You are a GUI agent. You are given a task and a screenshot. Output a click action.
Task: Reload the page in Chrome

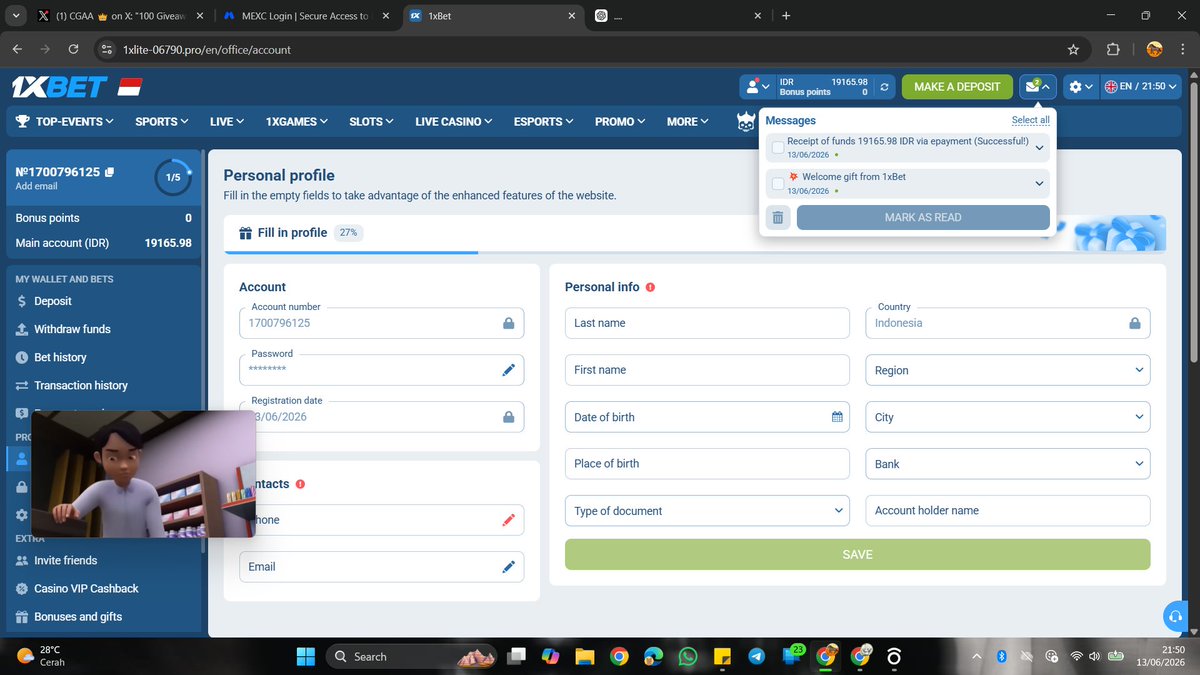click(73, 49)
